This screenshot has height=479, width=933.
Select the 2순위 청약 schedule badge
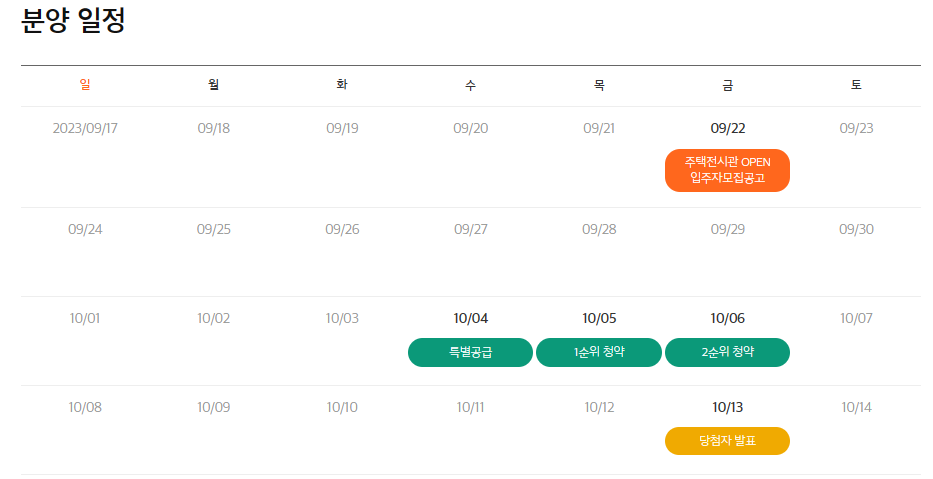(x=727, y=352)
